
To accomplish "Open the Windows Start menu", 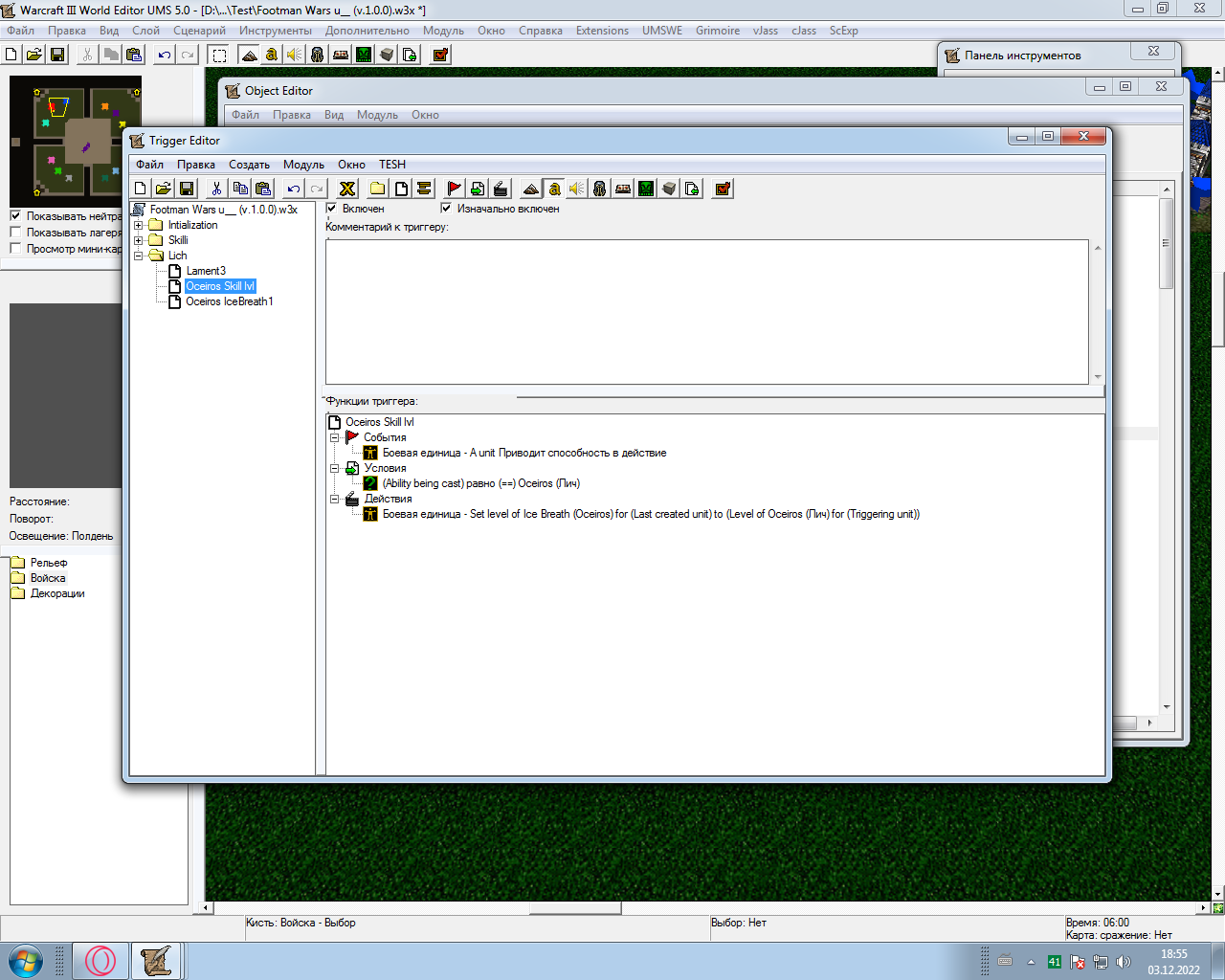I will [26, 961].
